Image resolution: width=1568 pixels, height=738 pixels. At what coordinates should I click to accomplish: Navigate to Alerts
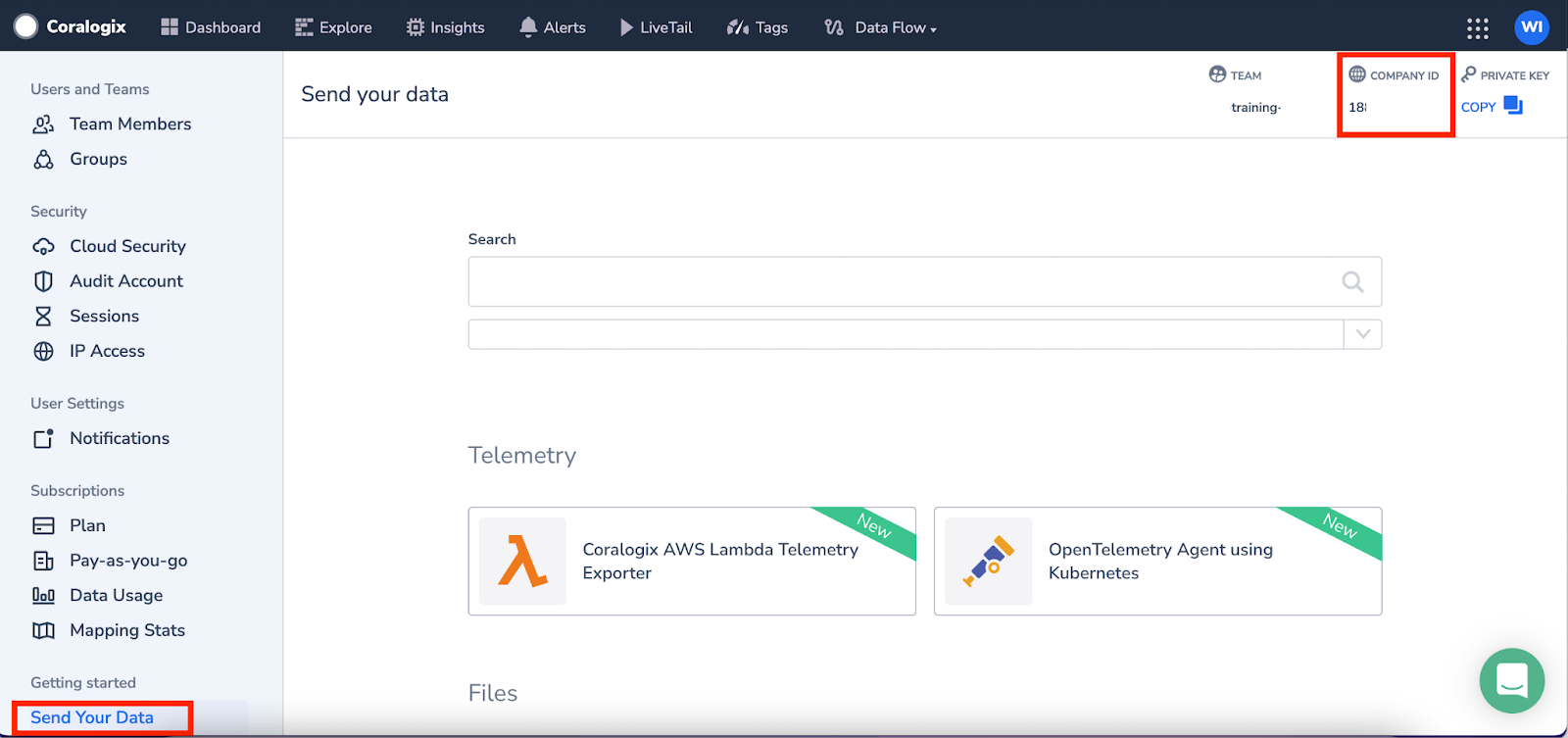click(553, 27)
